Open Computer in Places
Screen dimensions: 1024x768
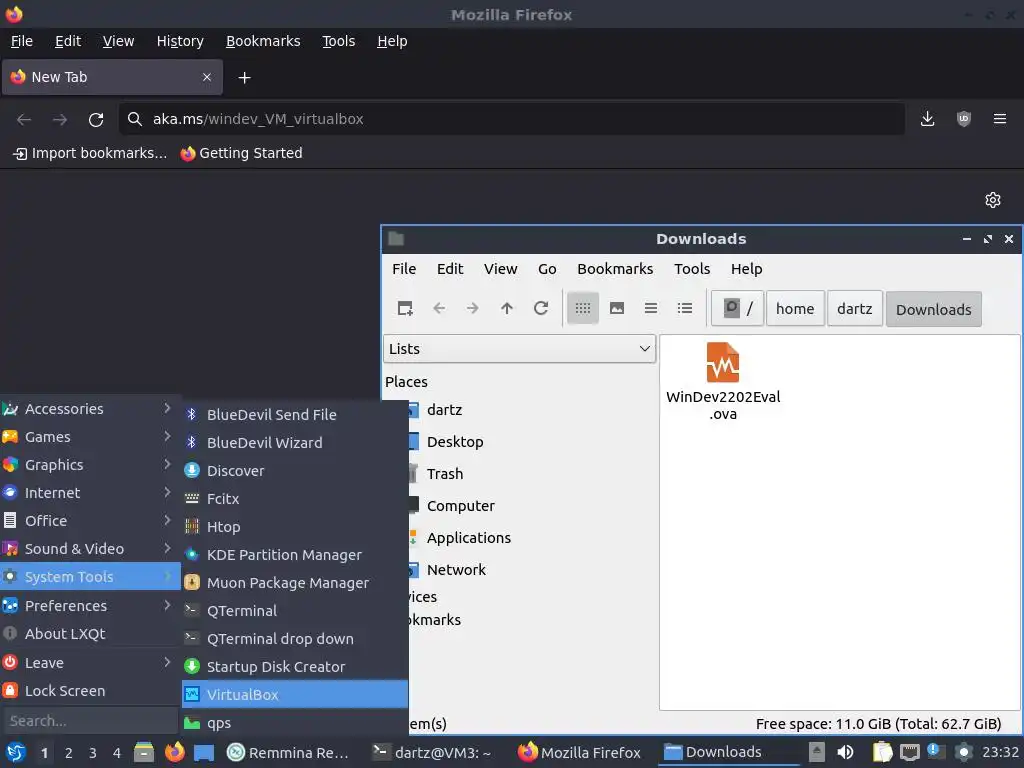click(x=460, y=505)
